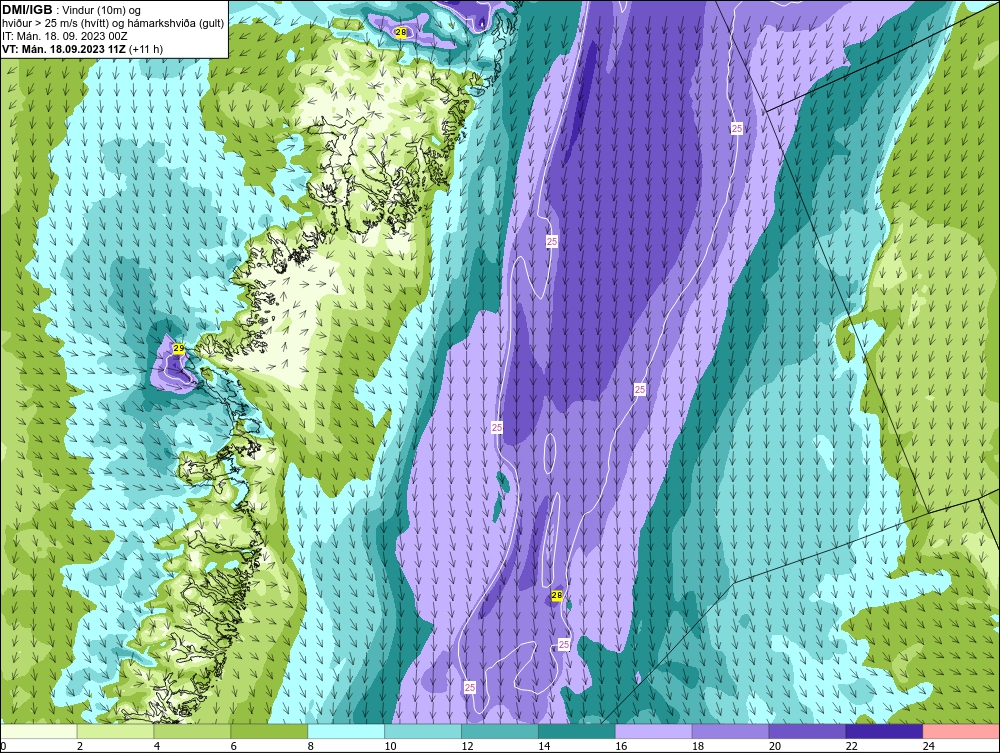Click the yellow '28' gust label at map top

pos(401,33)
